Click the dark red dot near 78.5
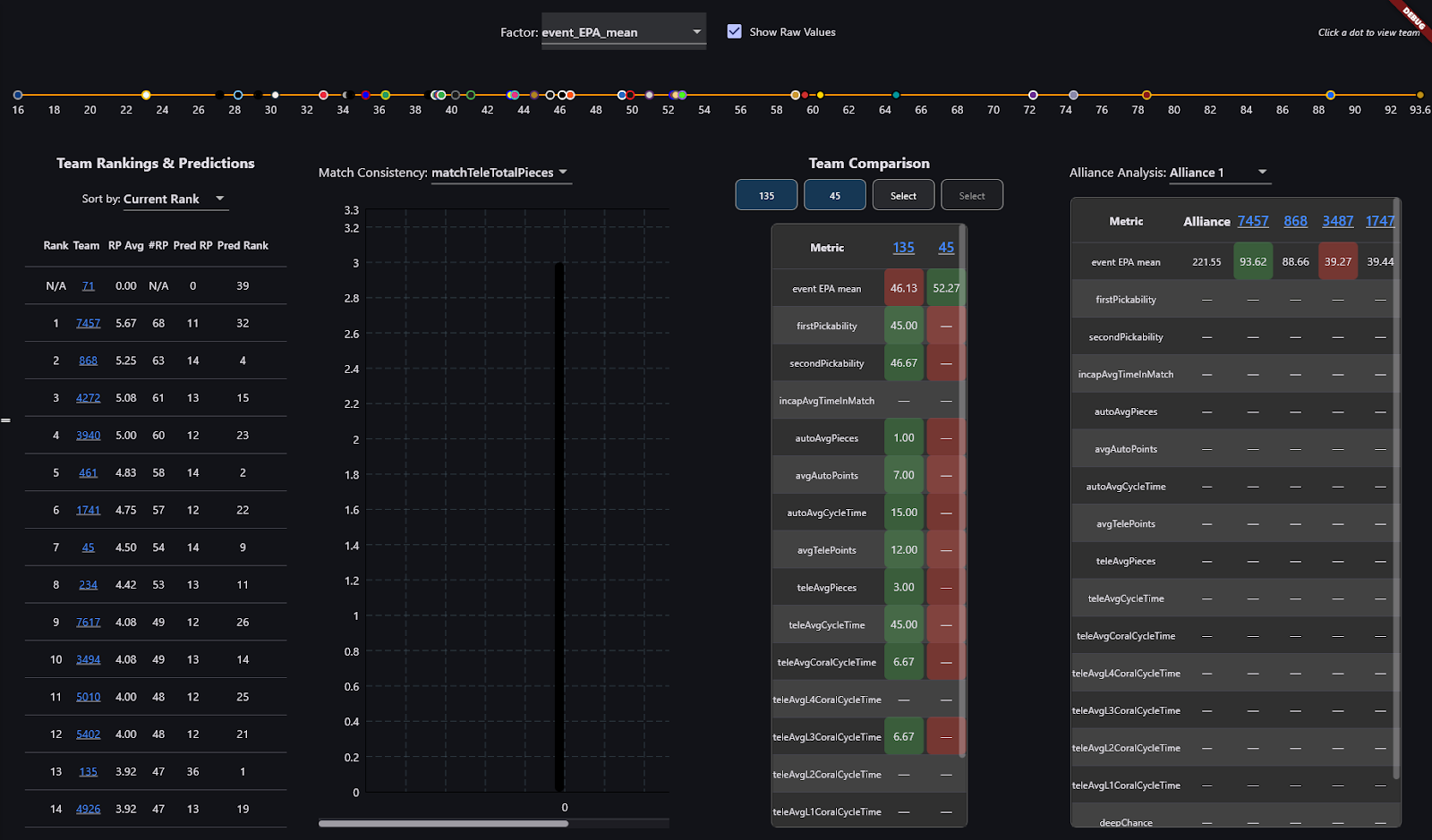Viewport: 1432px width, 840px height. coord(1146,95)
